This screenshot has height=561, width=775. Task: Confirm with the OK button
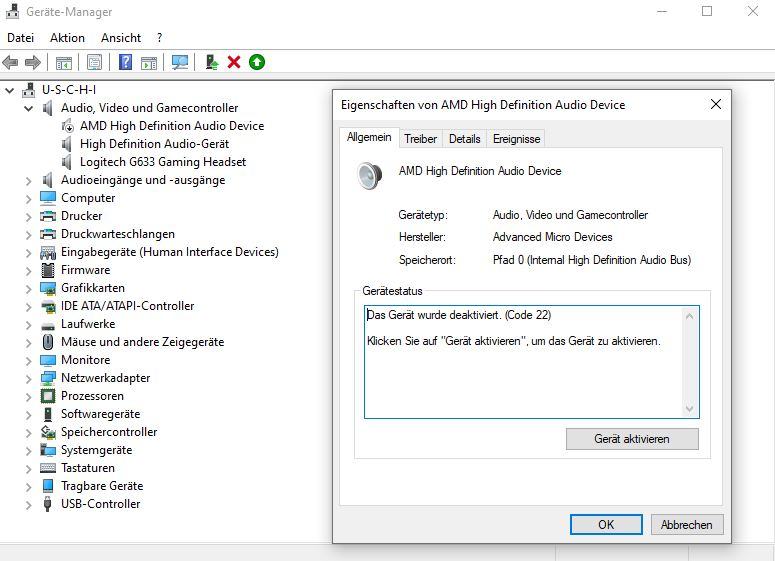[606, 524]
